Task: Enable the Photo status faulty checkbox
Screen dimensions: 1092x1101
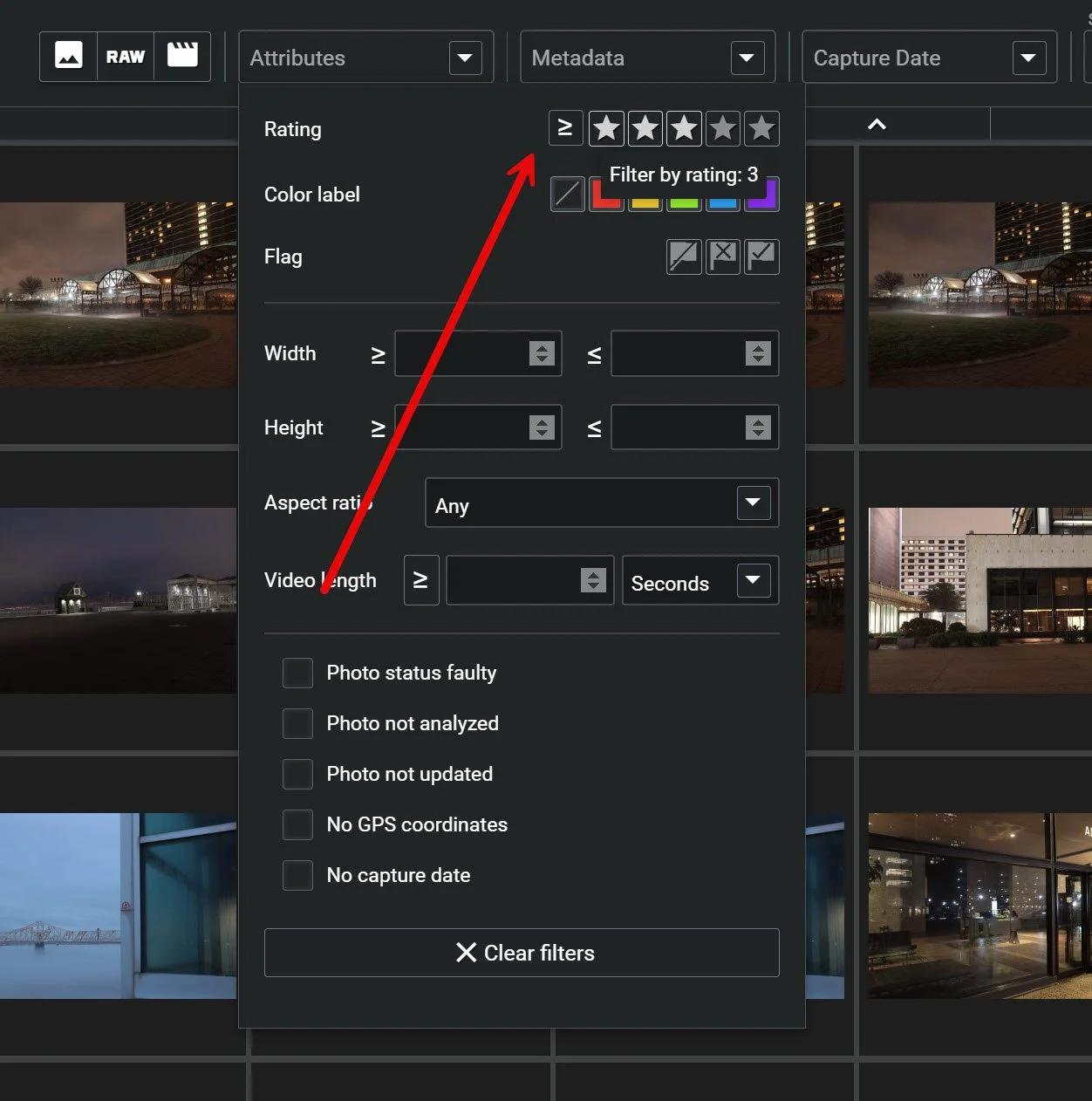Action: point(297,673)
